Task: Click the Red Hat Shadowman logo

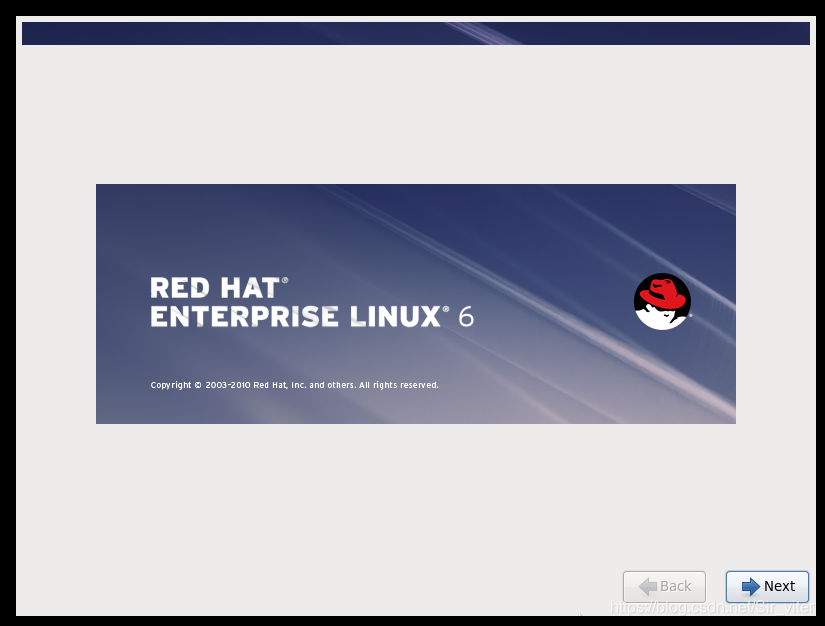Action: (662, 301)
